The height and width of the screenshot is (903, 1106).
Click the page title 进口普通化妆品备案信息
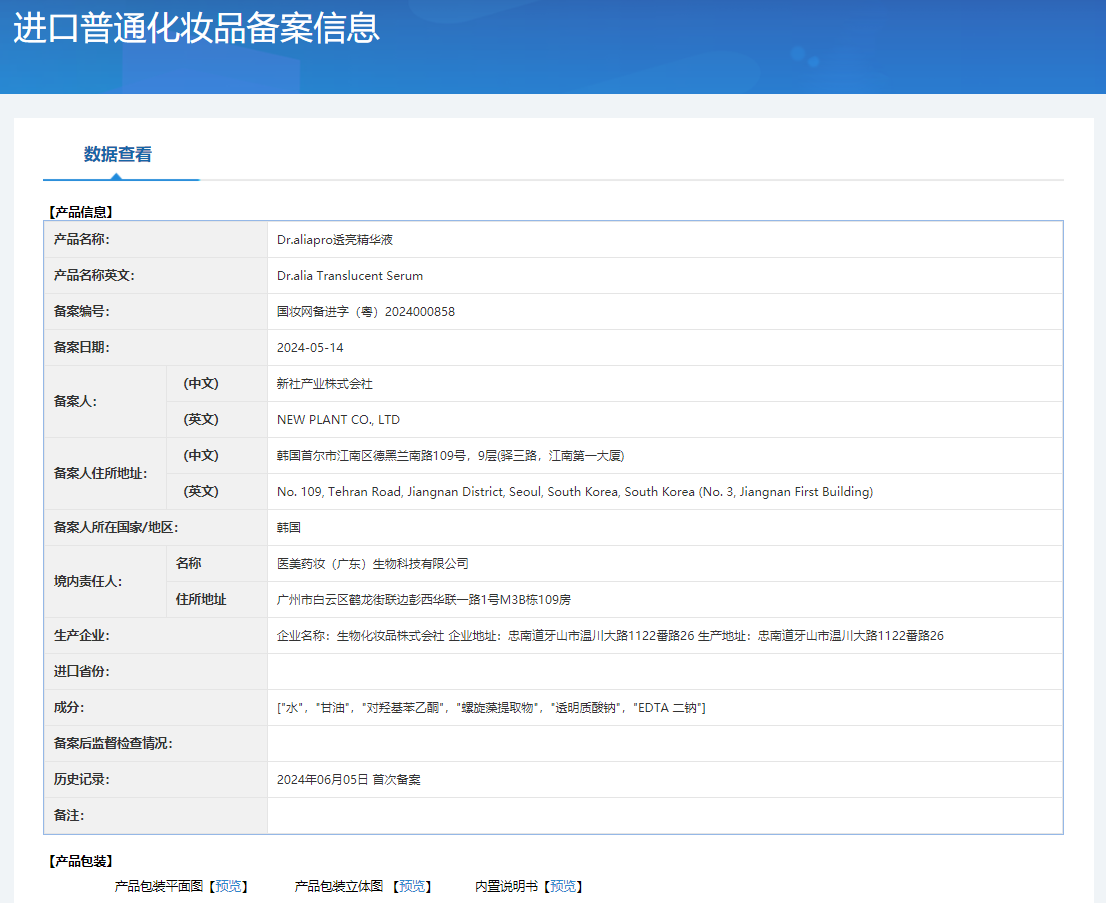tap(196, 28)
